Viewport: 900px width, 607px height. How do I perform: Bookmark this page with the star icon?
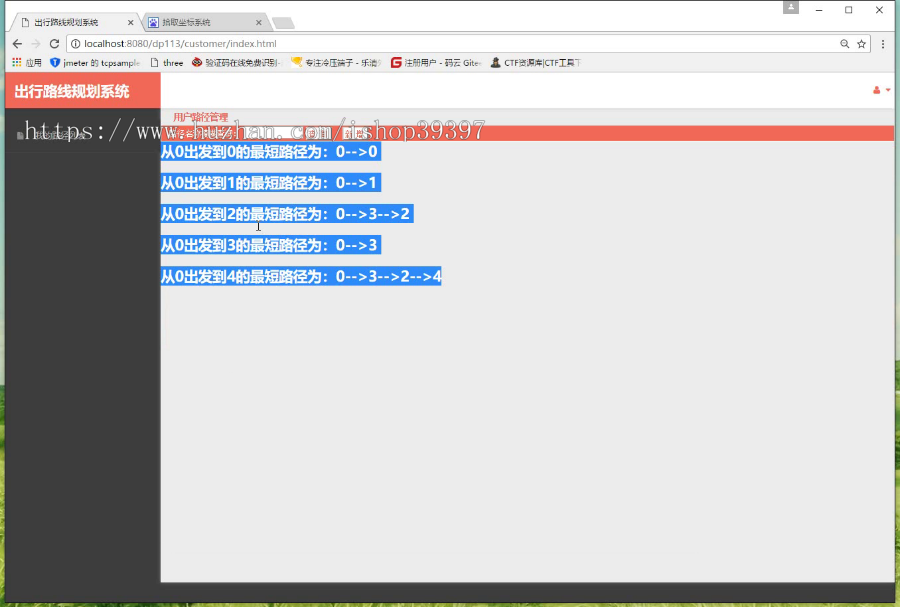862,44
